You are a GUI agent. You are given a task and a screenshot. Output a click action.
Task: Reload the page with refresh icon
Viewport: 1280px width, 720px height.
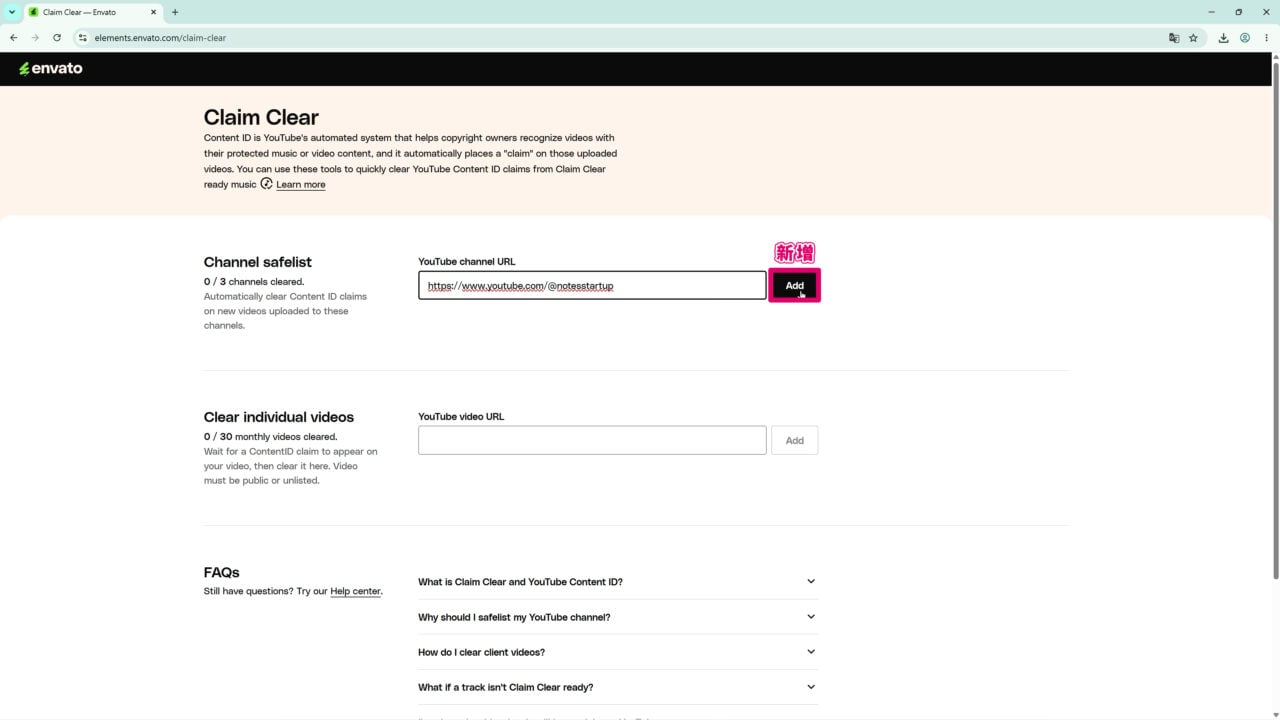57,38
